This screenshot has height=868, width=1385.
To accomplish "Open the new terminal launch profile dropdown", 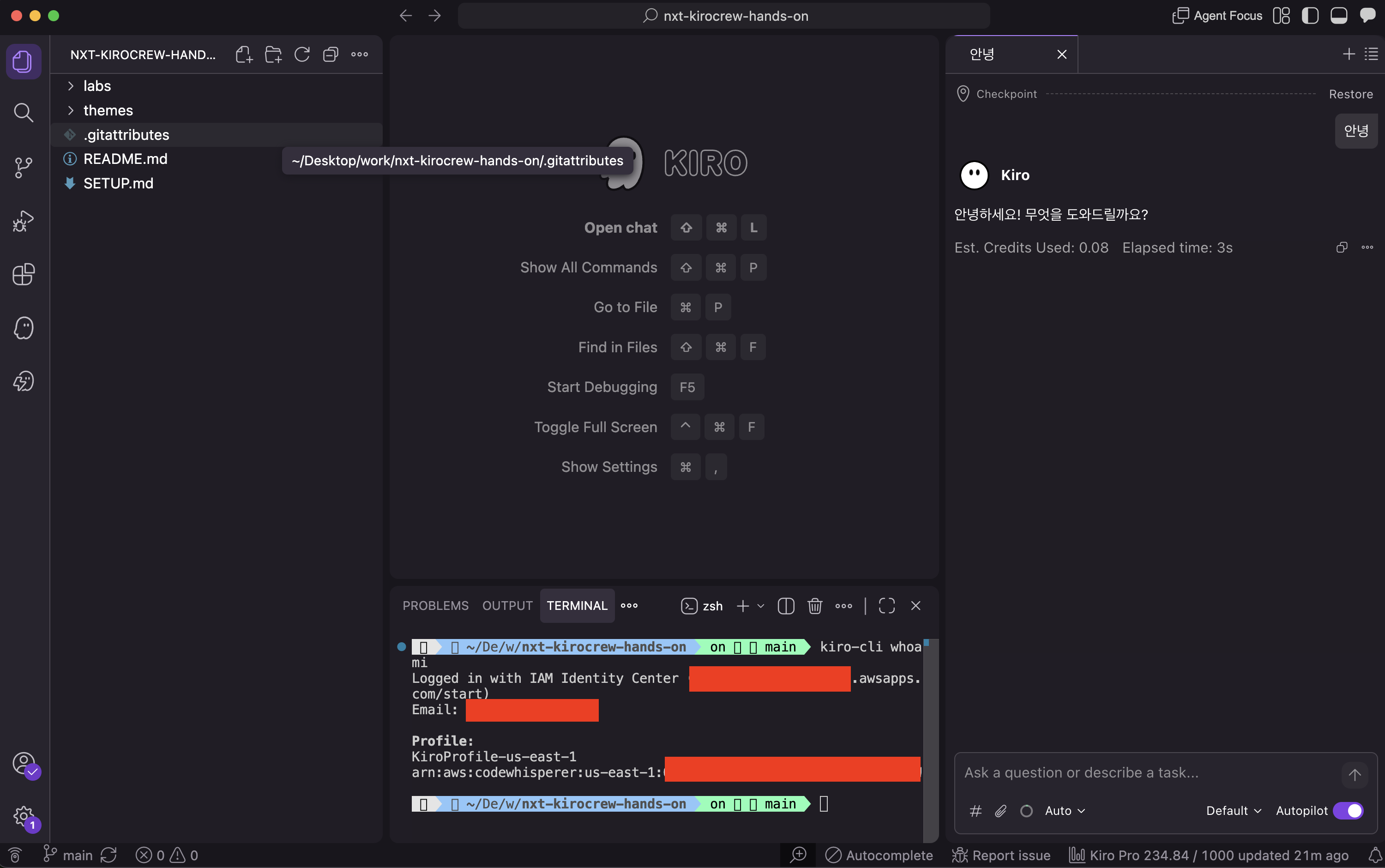I will point(761,606).
